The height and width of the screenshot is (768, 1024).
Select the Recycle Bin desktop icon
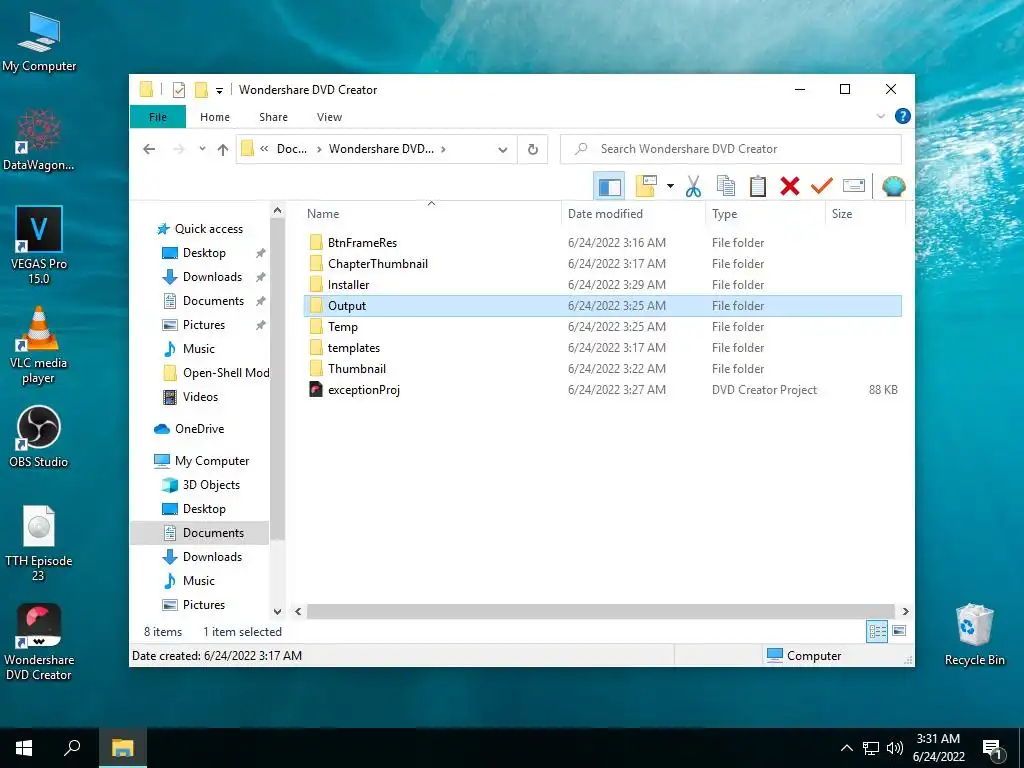(x=974, y=634)
